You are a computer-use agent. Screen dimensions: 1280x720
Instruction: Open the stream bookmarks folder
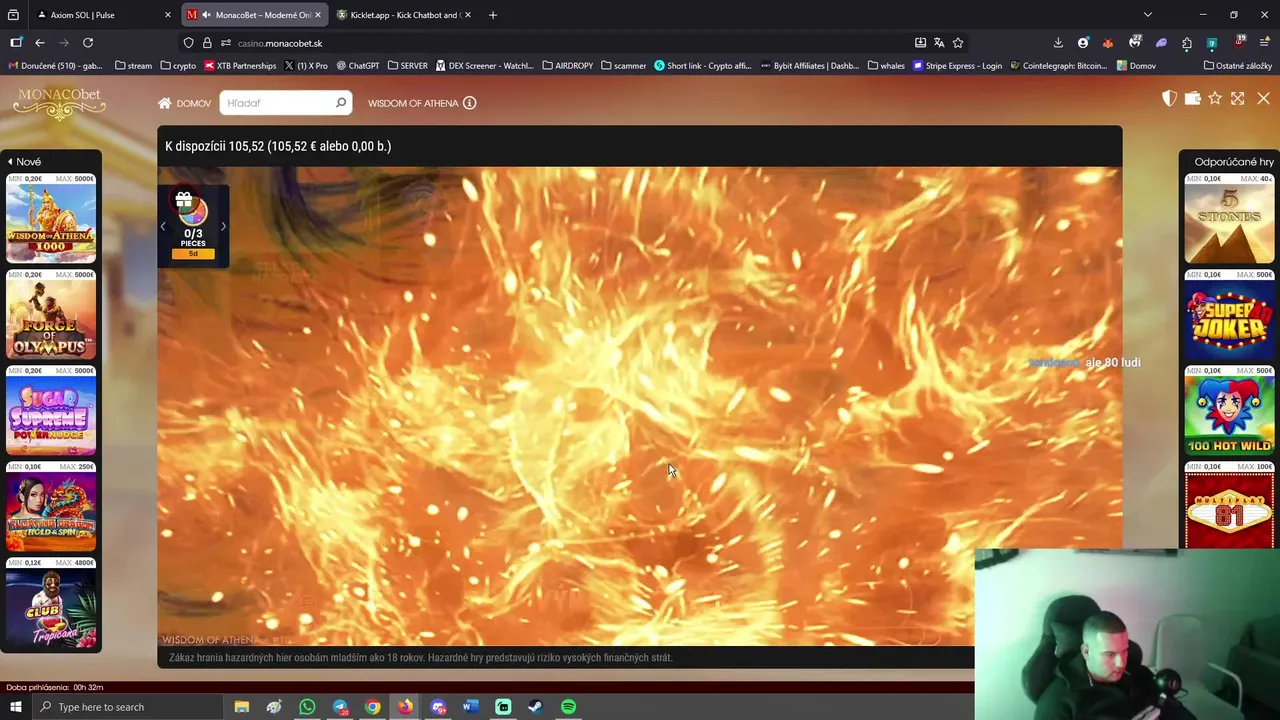point(133,66)
